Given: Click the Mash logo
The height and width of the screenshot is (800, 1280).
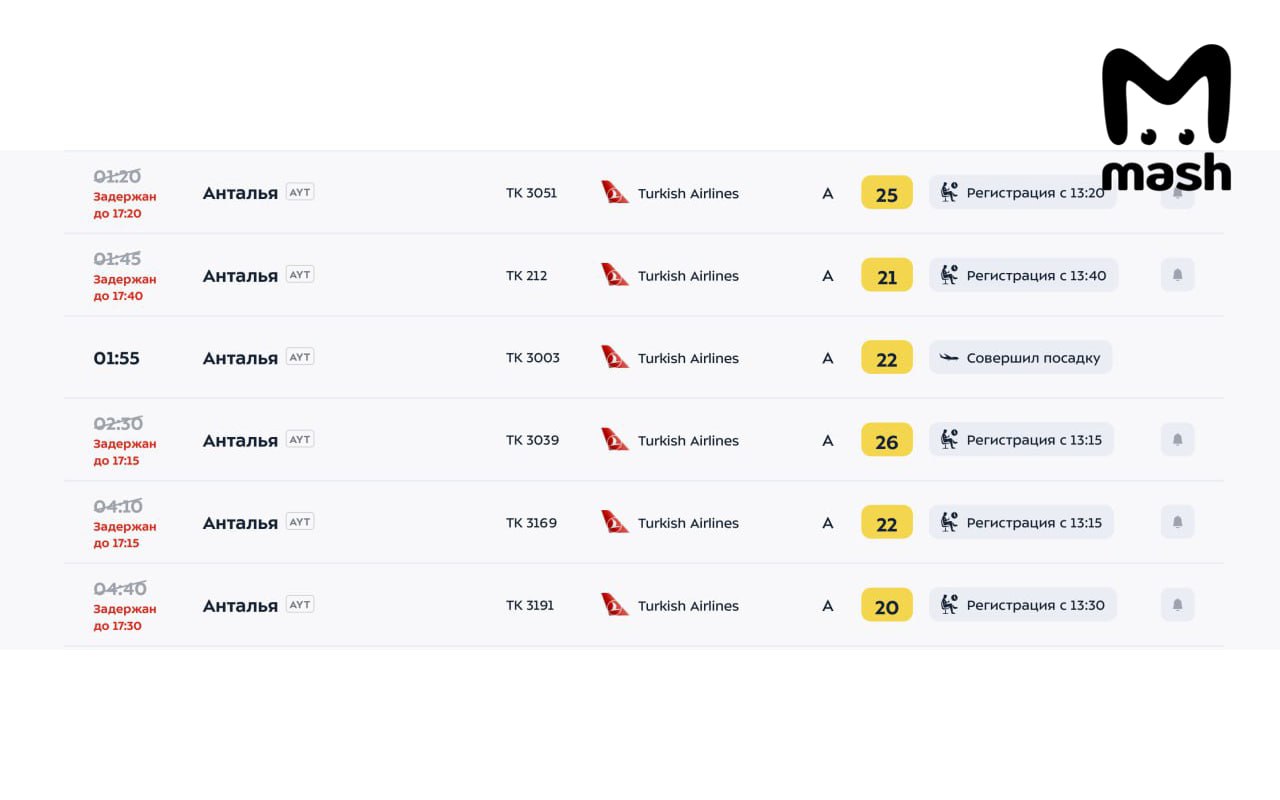Looking at the screenshot, I should click(x=1166, y=118).
